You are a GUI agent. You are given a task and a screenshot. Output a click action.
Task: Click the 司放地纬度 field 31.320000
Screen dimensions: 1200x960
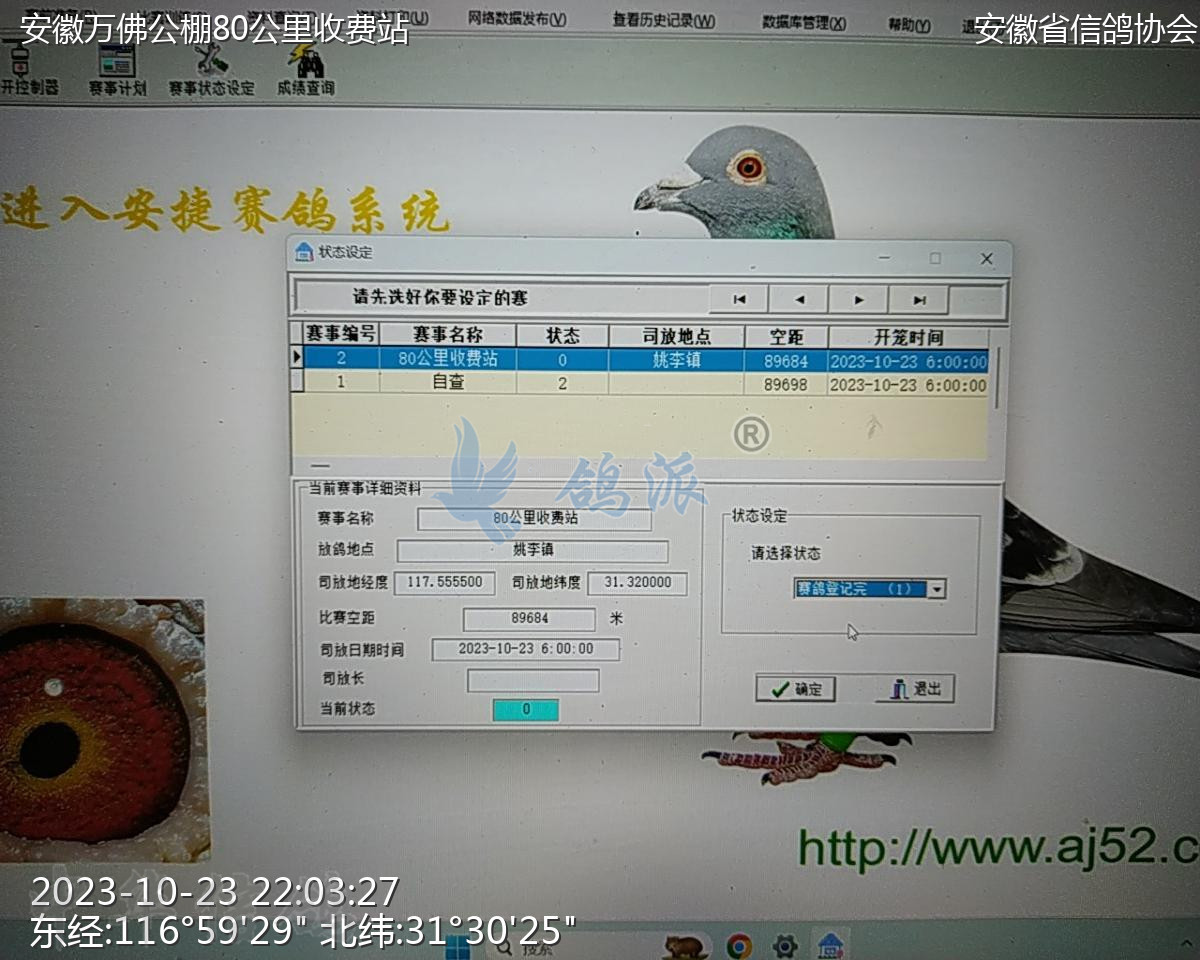[638, 583]
